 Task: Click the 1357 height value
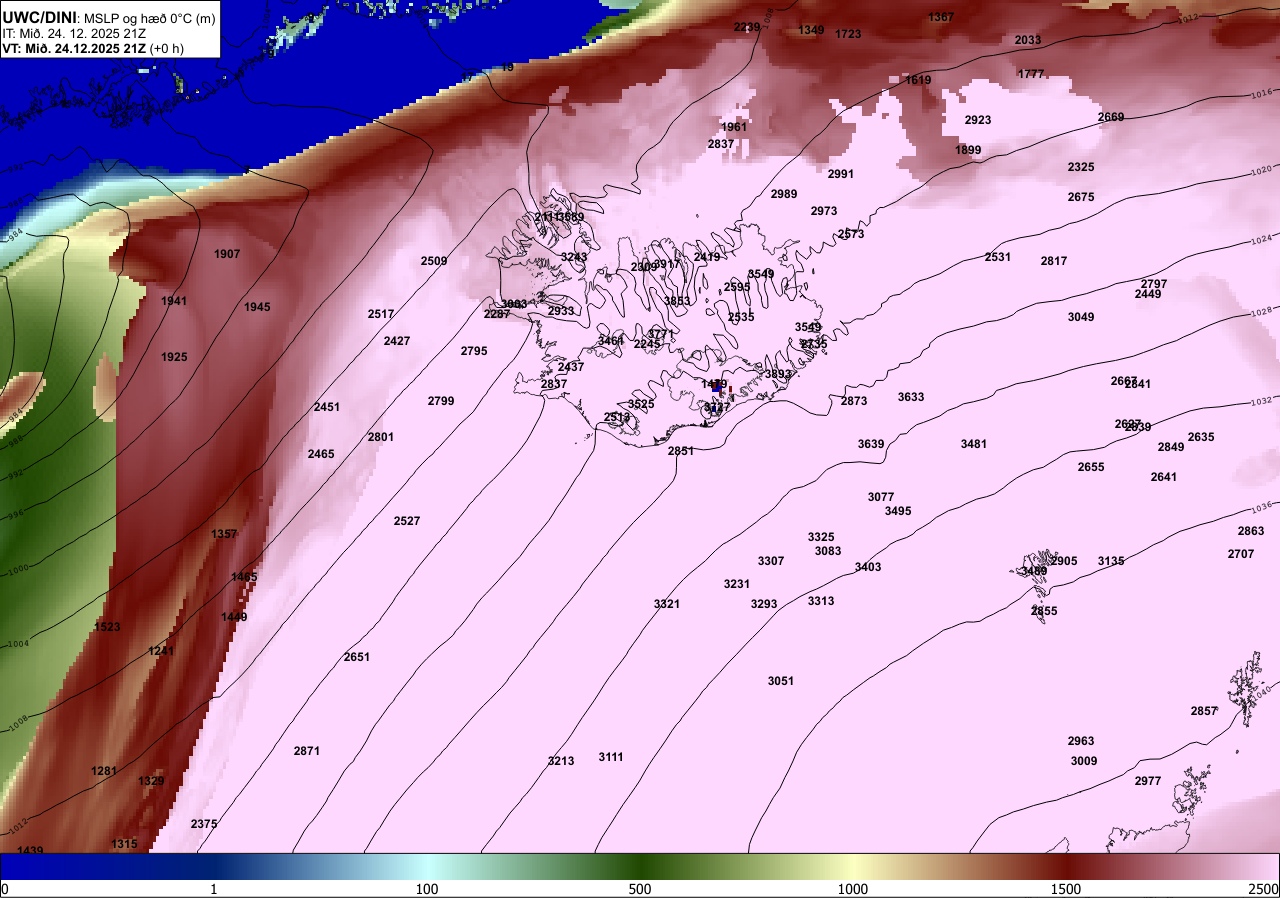click(x=224, y=534)
